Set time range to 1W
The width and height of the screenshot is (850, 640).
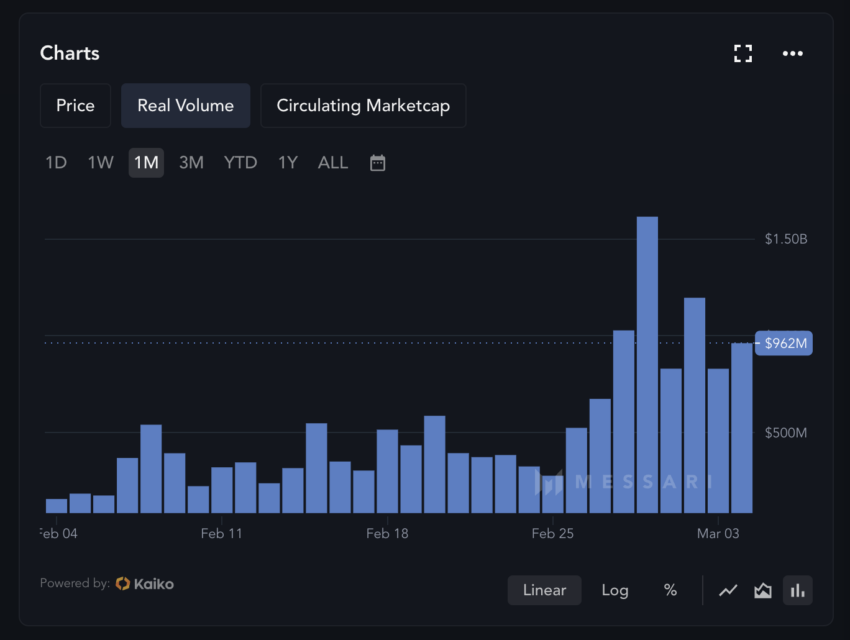point(100,162)
